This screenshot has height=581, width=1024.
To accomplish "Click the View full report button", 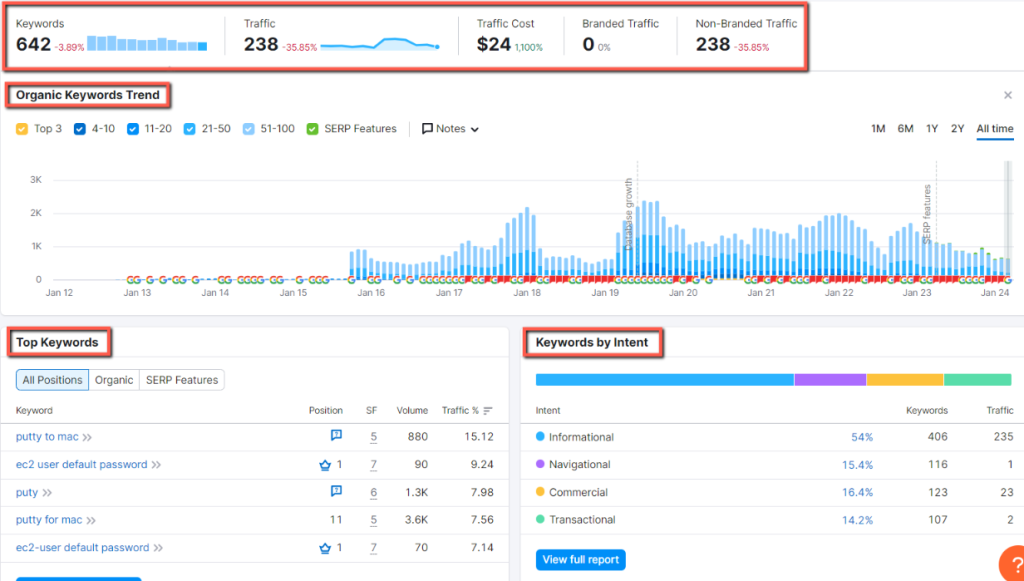I will click(x=580, y=561).
